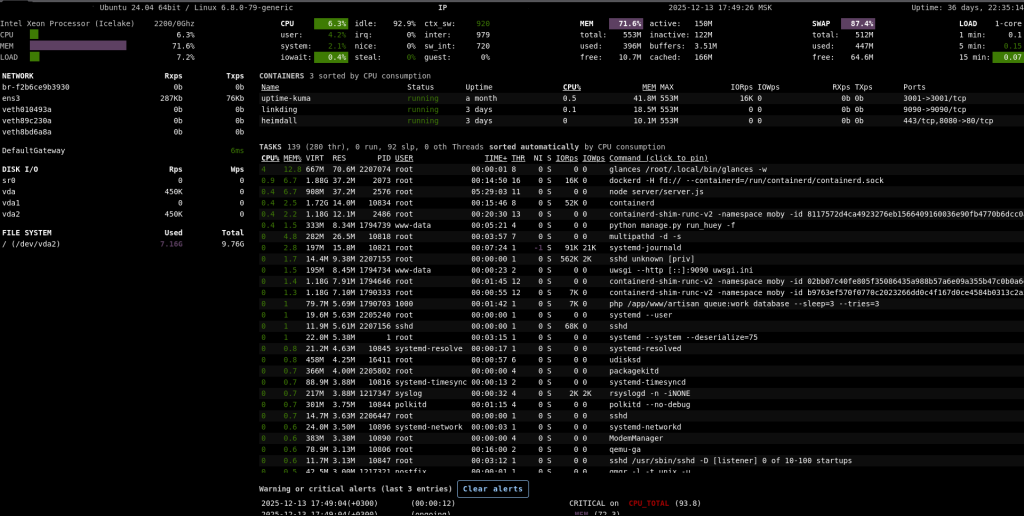The height and width of the screenshot is (516, 1024).
Task: Click the ens3 network interface
Action: click(12, 98)
